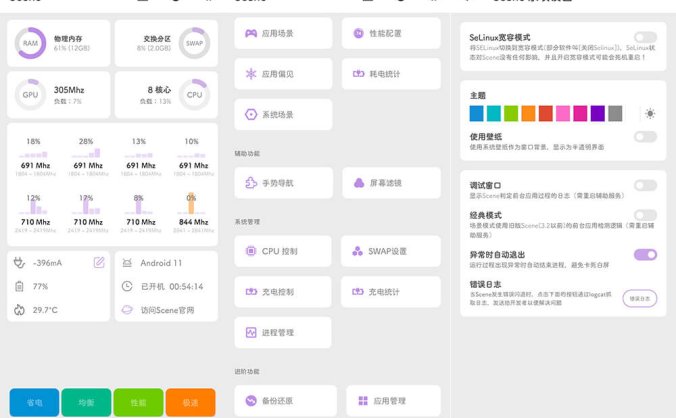This screenshot has height=418, width=676.
Task: Select the blue theme swatch
Action: [476, 113]
